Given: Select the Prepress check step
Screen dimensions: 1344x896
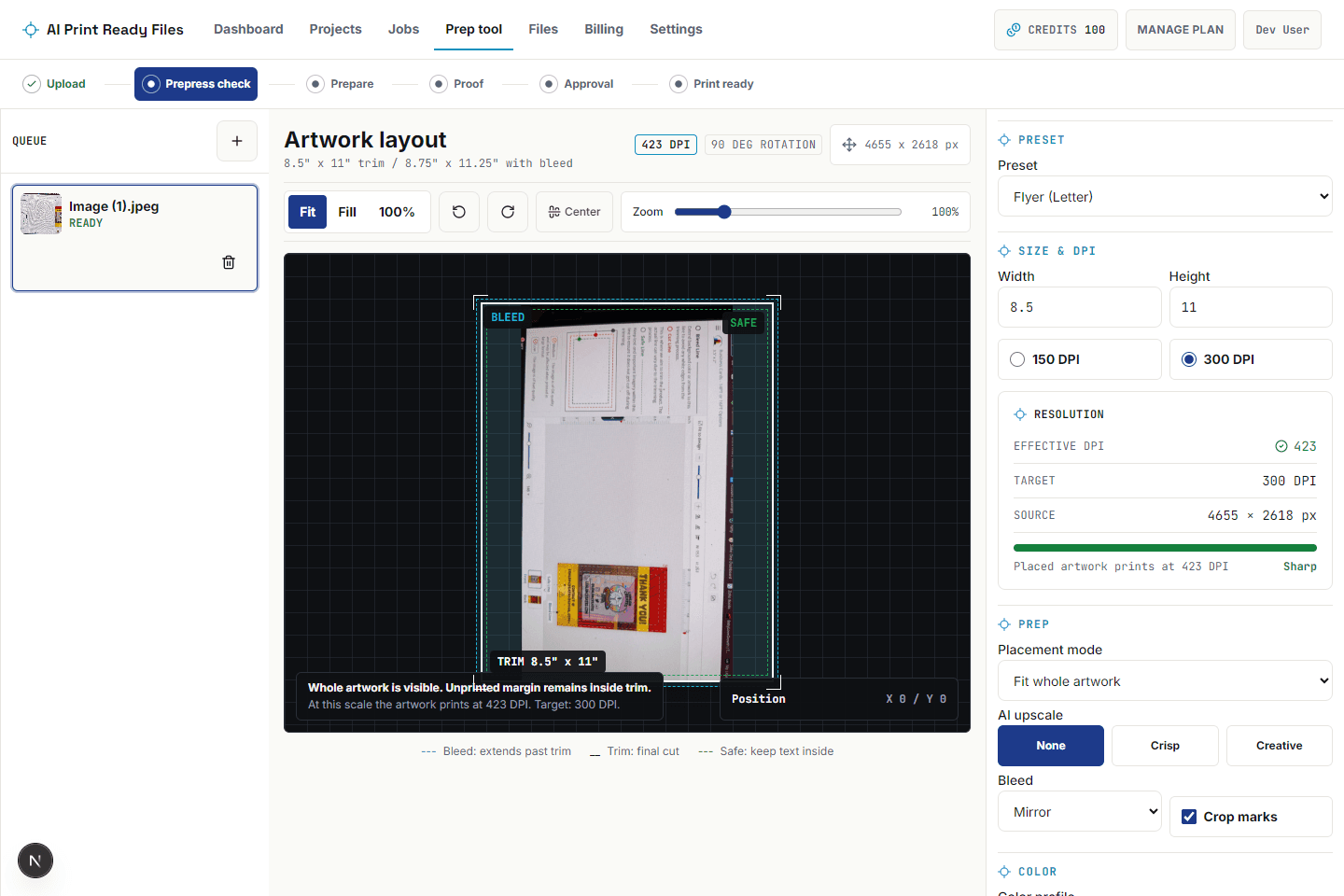Looking at the screenshot, I should (196, 84).
